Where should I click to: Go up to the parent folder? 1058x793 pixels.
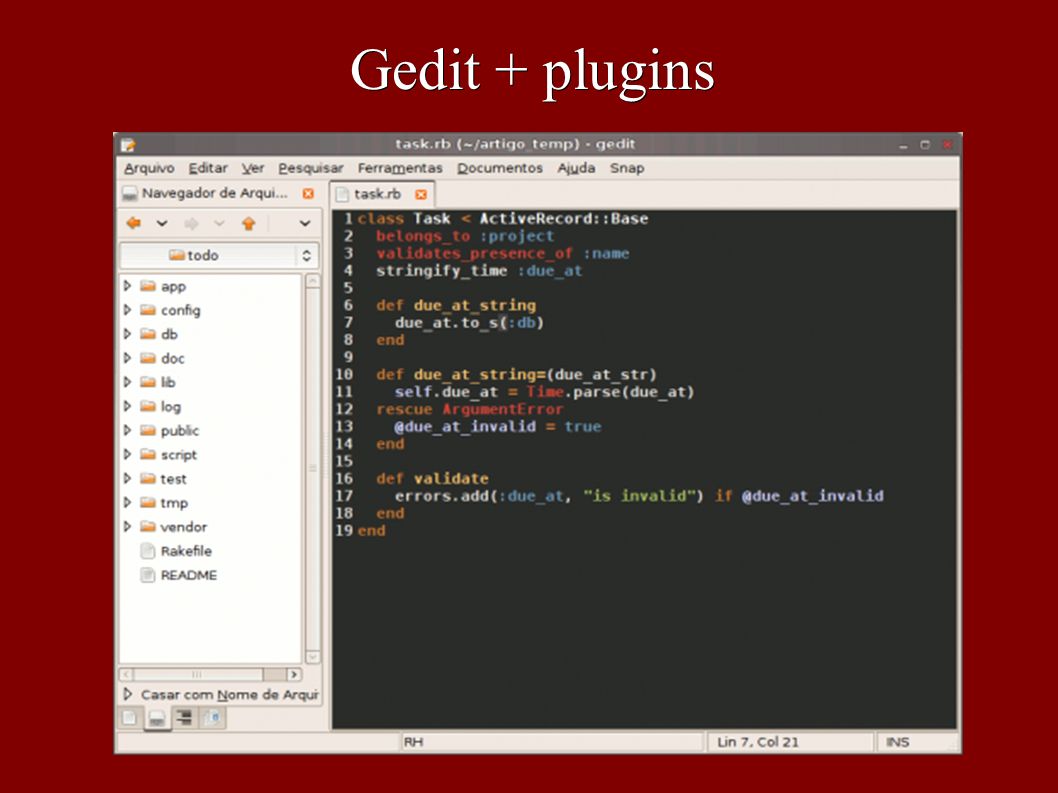pos(249,223)
